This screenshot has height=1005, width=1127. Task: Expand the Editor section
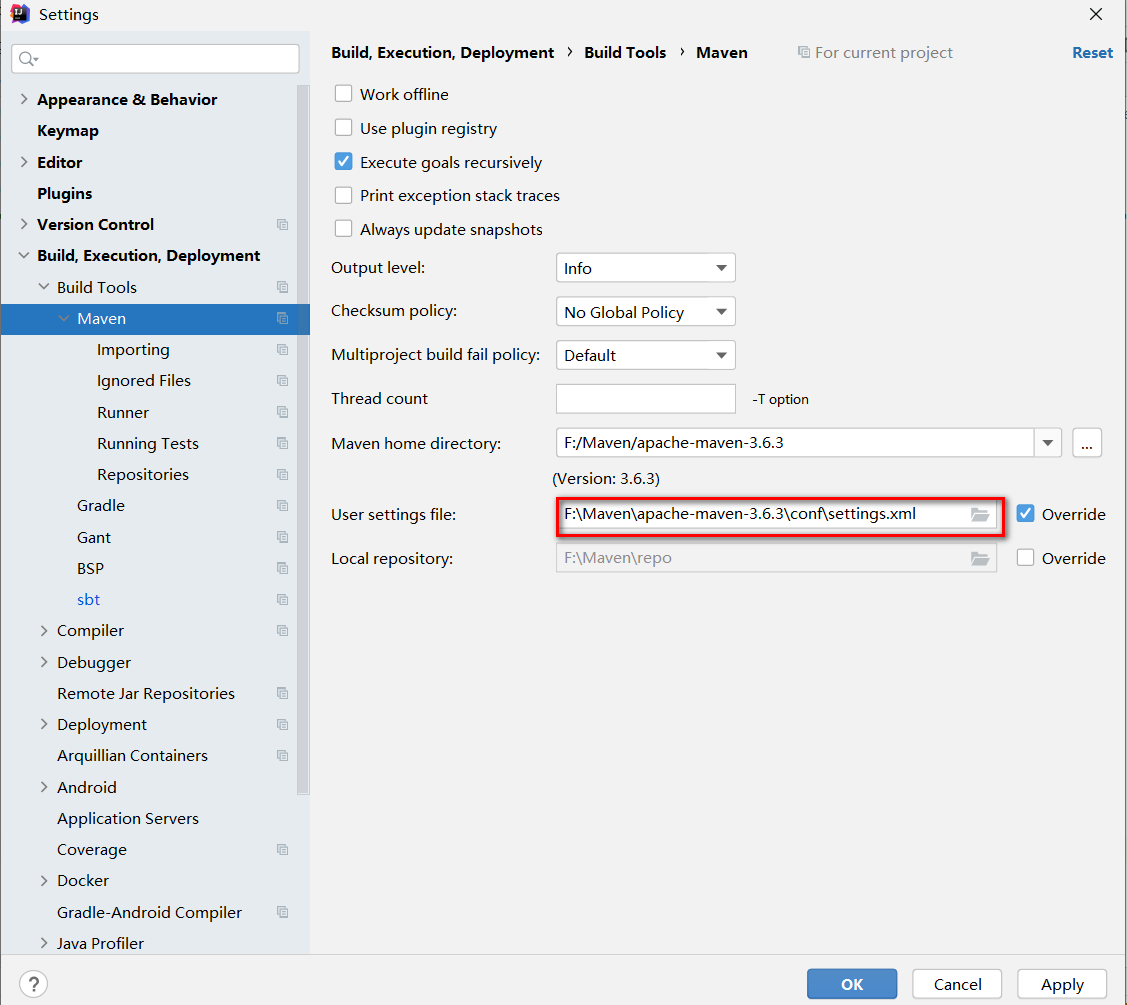tap(24, 162)
